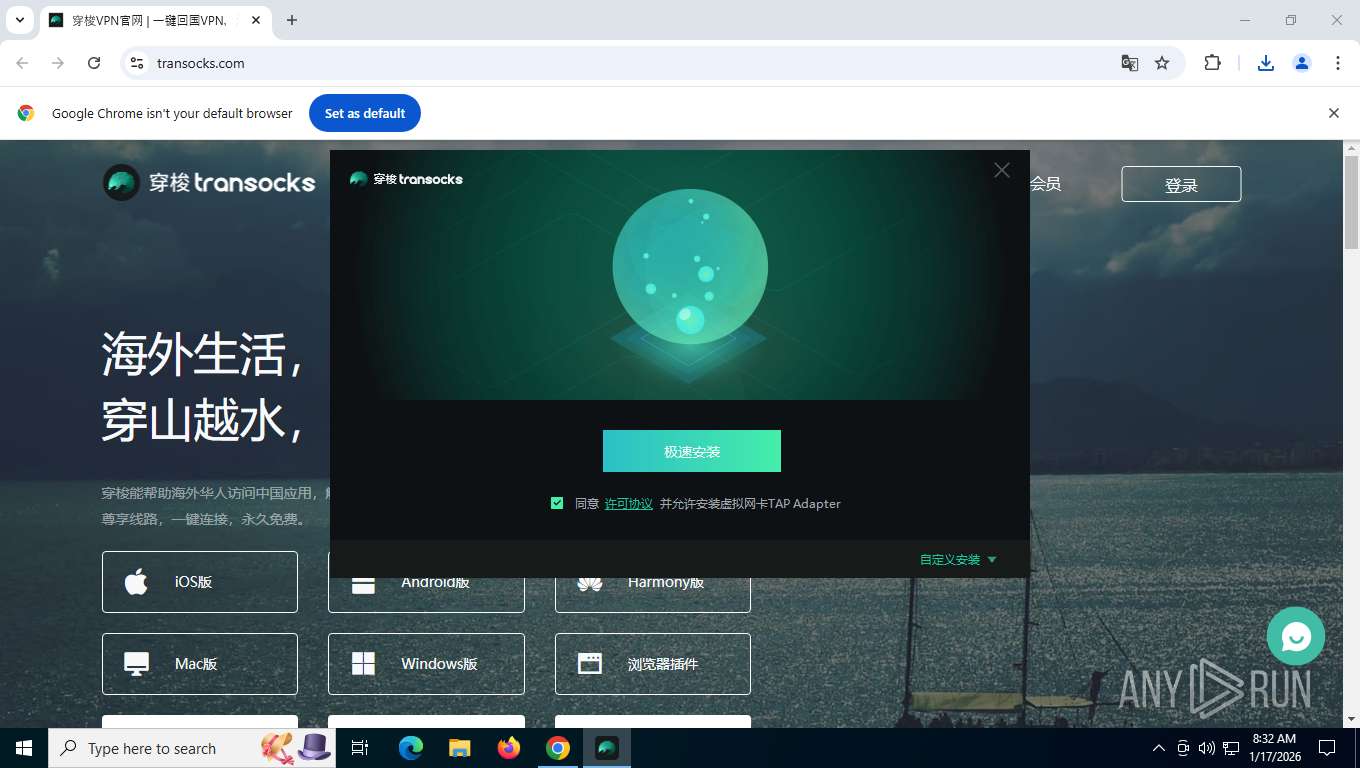The height and width of the screenshot is (768, 1360).
Task: Close the transocks installer dialog
Action: 1002,170
